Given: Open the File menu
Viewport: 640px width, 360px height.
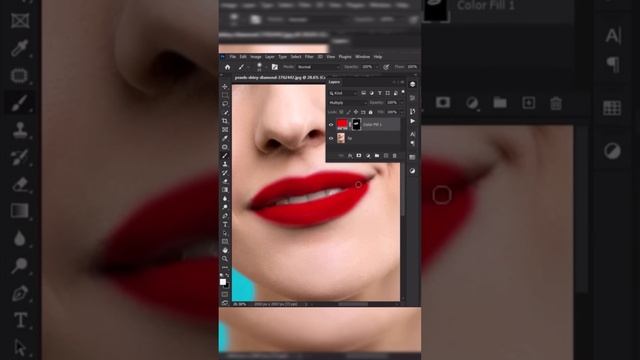Looking at the screenshot, I should (233, 57).
